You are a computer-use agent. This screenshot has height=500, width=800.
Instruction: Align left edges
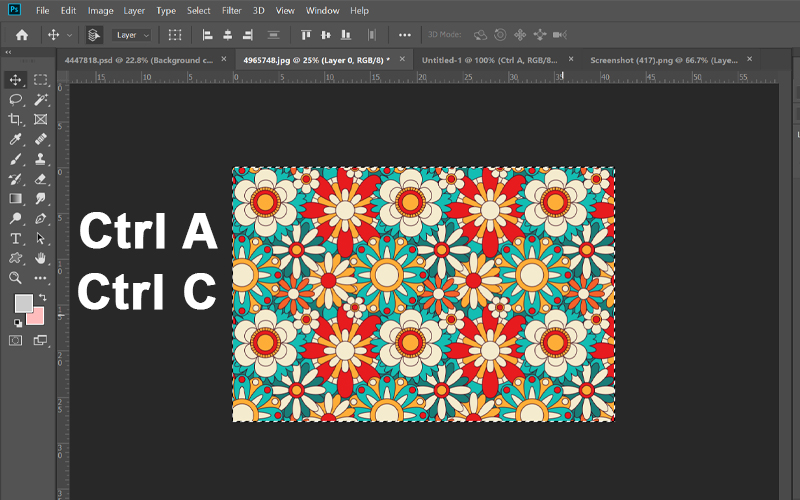pos(207,35)
